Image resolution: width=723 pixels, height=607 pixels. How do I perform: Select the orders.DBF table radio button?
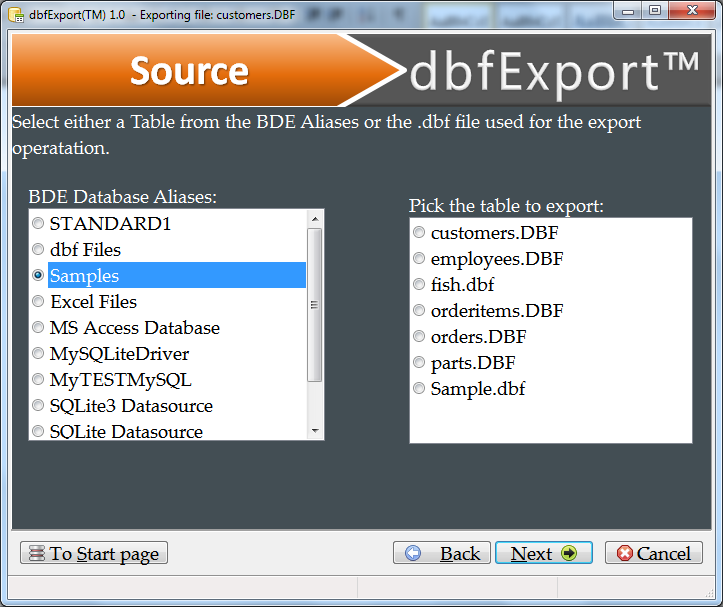pos(419,336)
